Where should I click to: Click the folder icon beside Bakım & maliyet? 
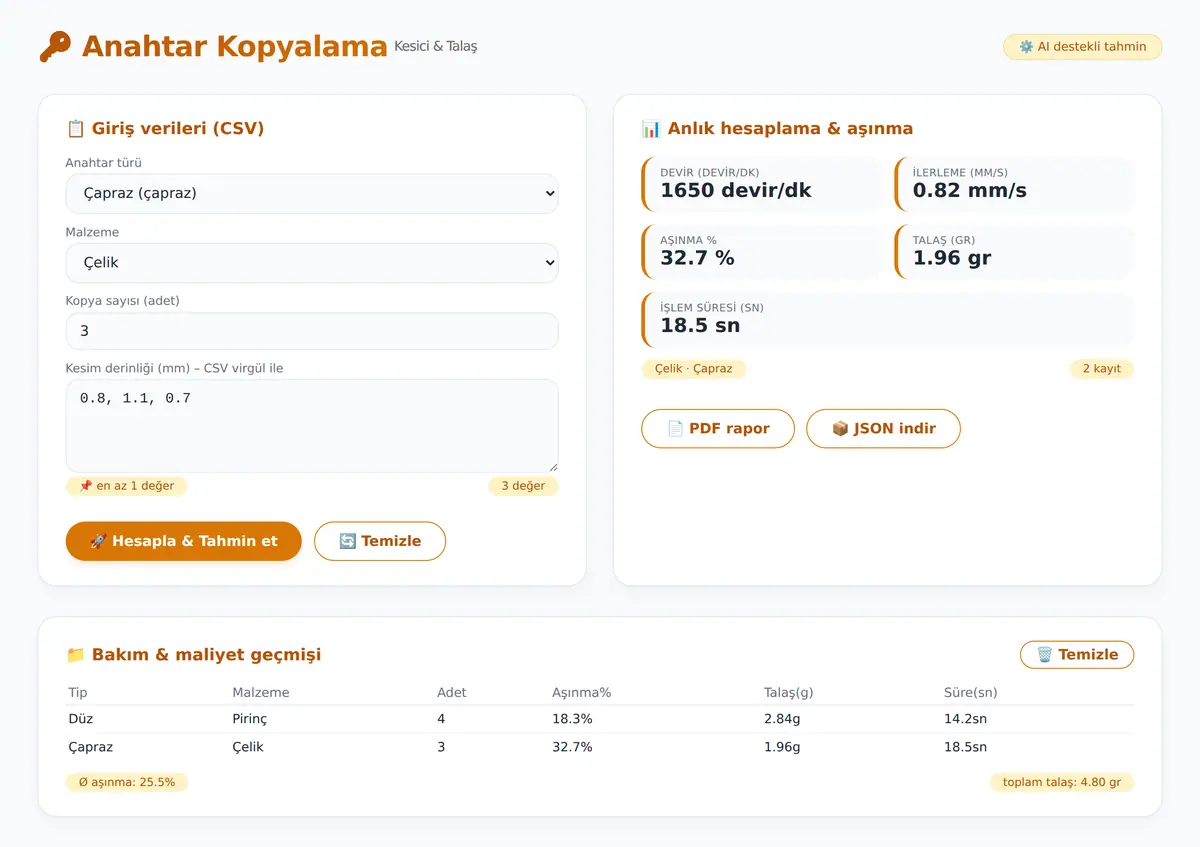tap(75, 655)
